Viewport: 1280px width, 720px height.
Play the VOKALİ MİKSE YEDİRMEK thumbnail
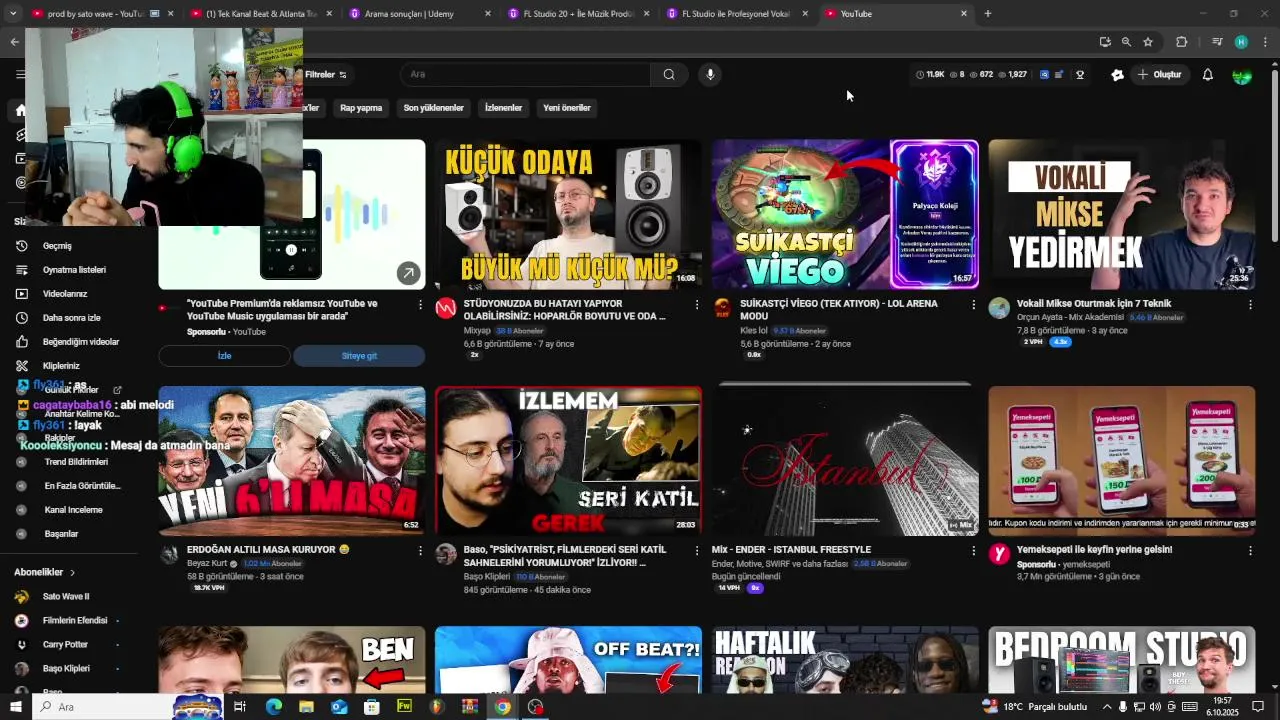[x=1121, y=214]
